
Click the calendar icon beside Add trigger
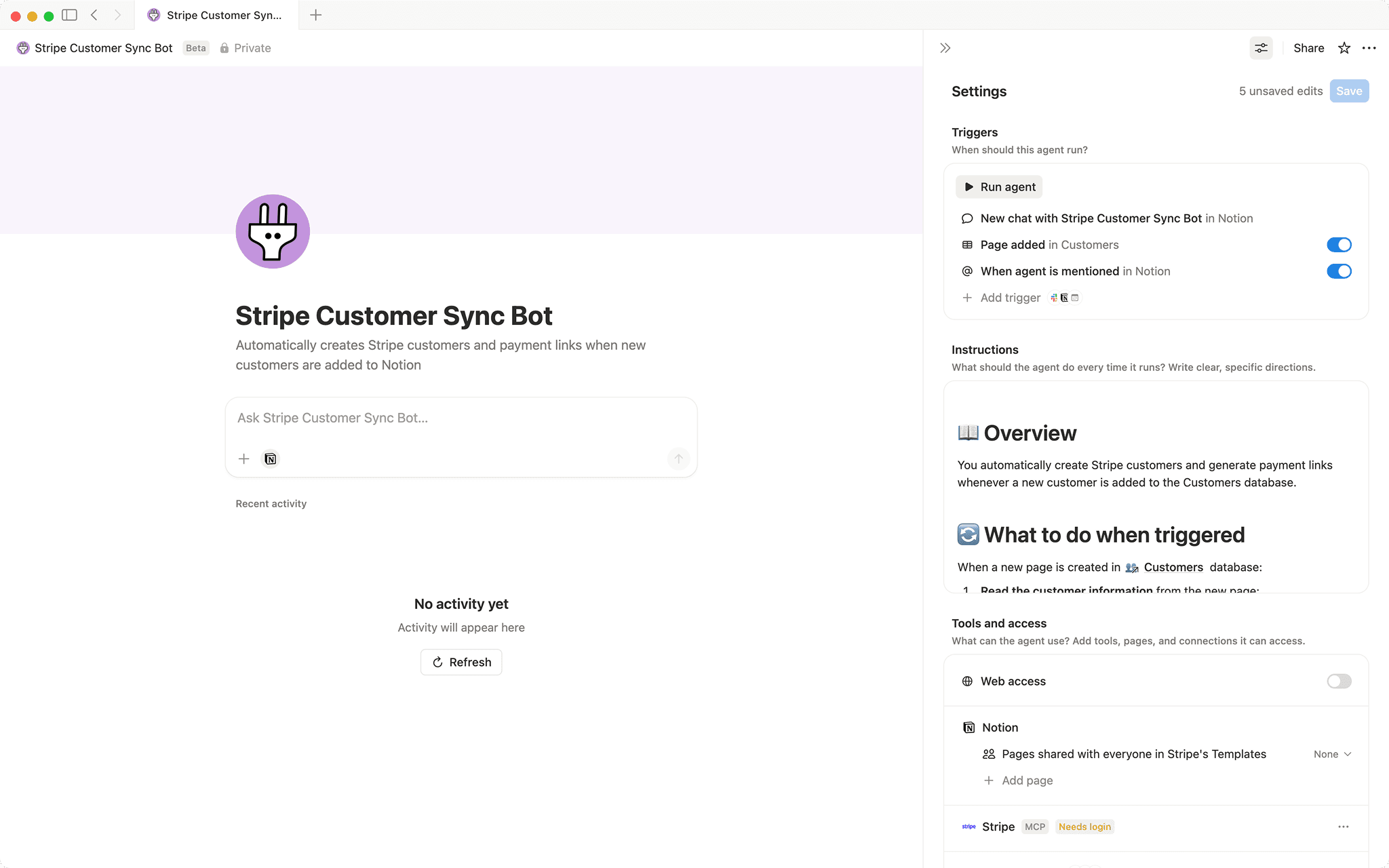click(x=1076, y=298)
